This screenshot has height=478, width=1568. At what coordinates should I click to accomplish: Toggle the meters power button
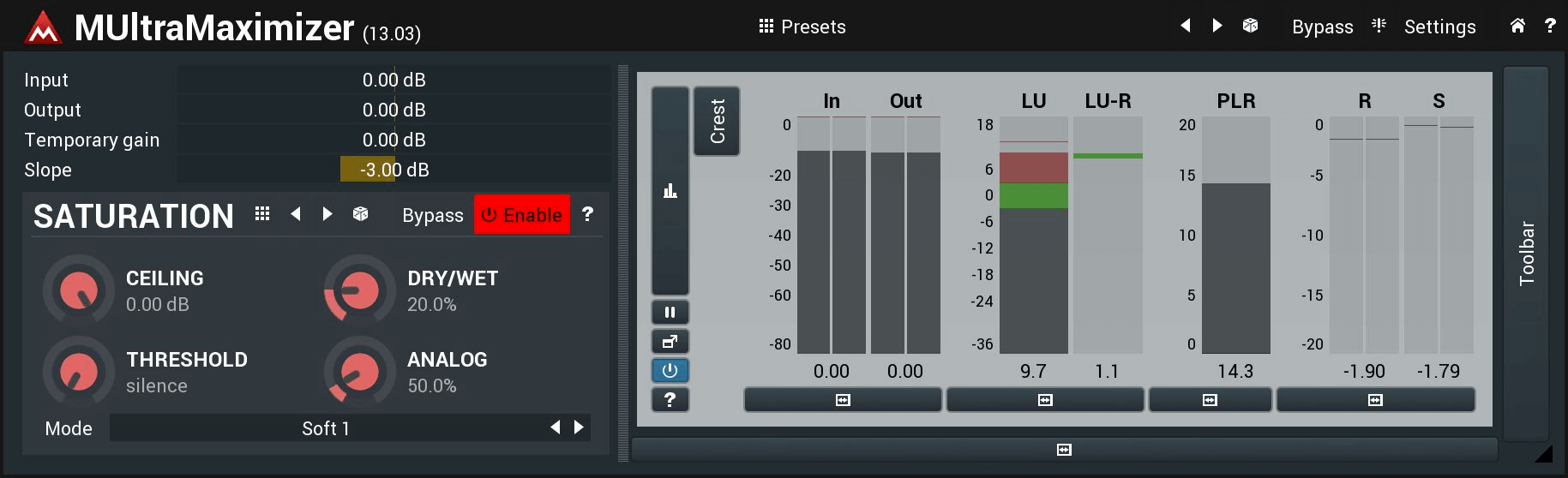pyautogui.click(x=670, y=370)
